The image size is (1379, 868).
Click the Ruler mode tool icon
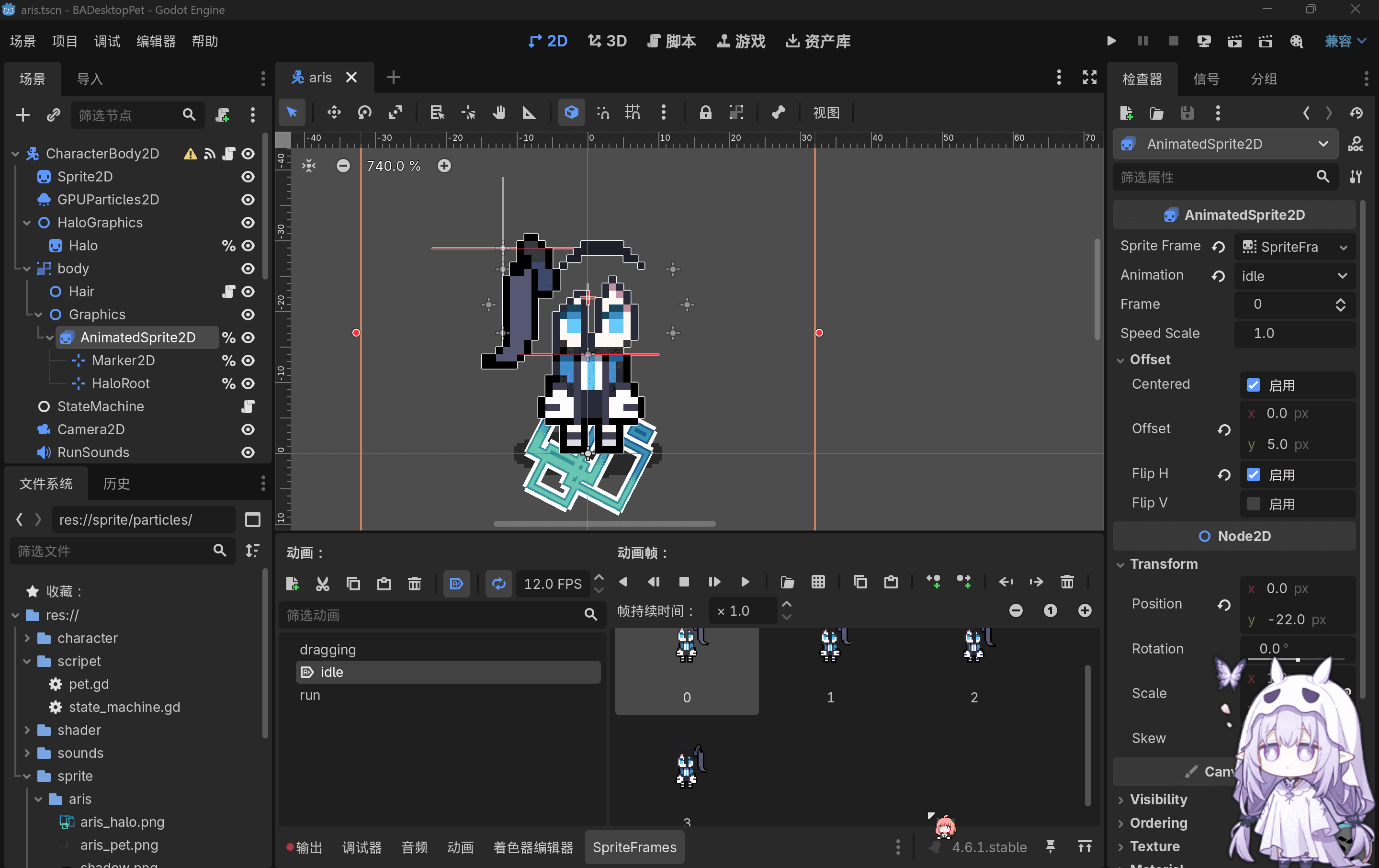click(x=529, y=113)
